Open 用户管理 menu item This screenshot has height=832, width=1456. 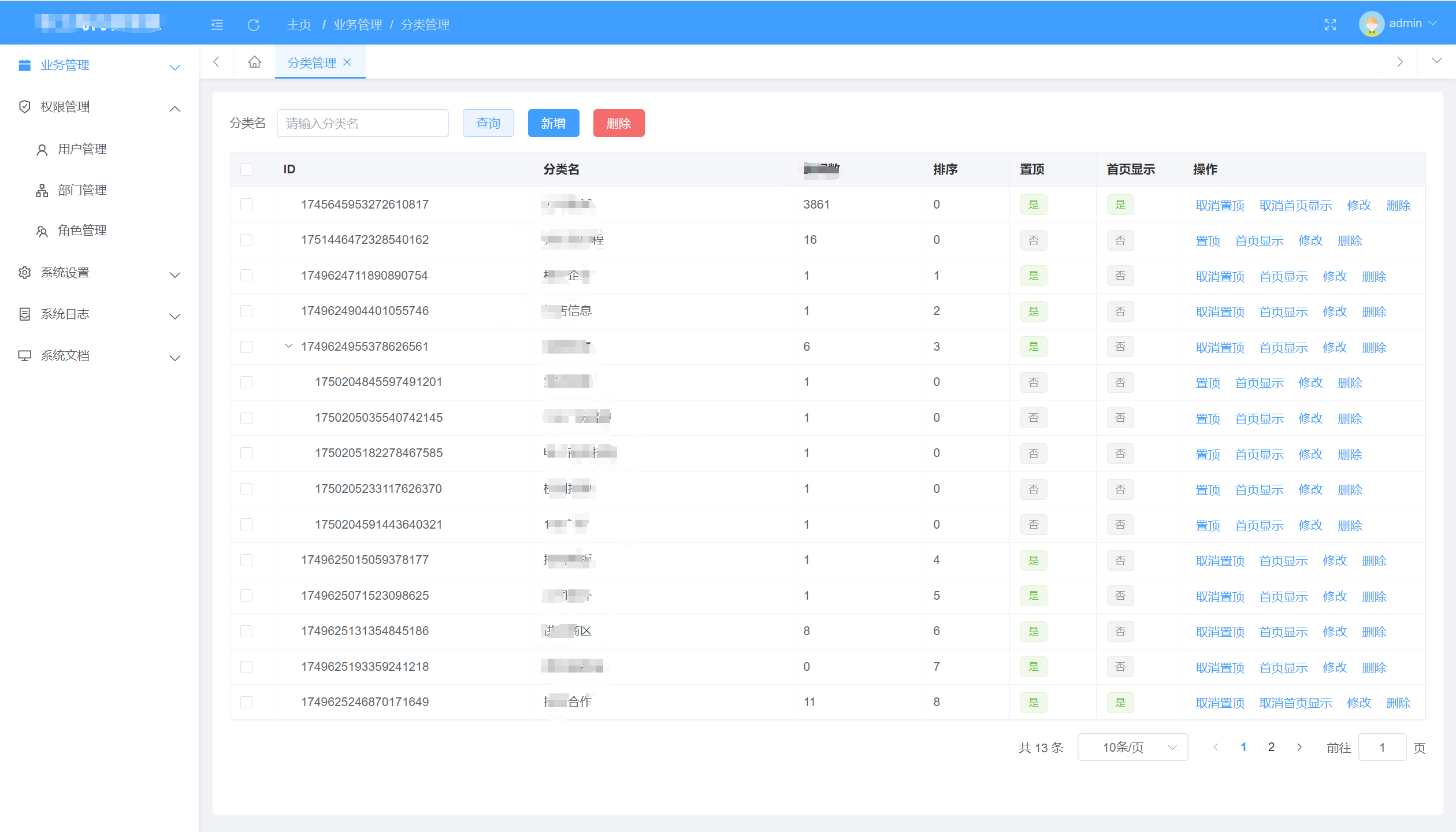coord(99,149)
